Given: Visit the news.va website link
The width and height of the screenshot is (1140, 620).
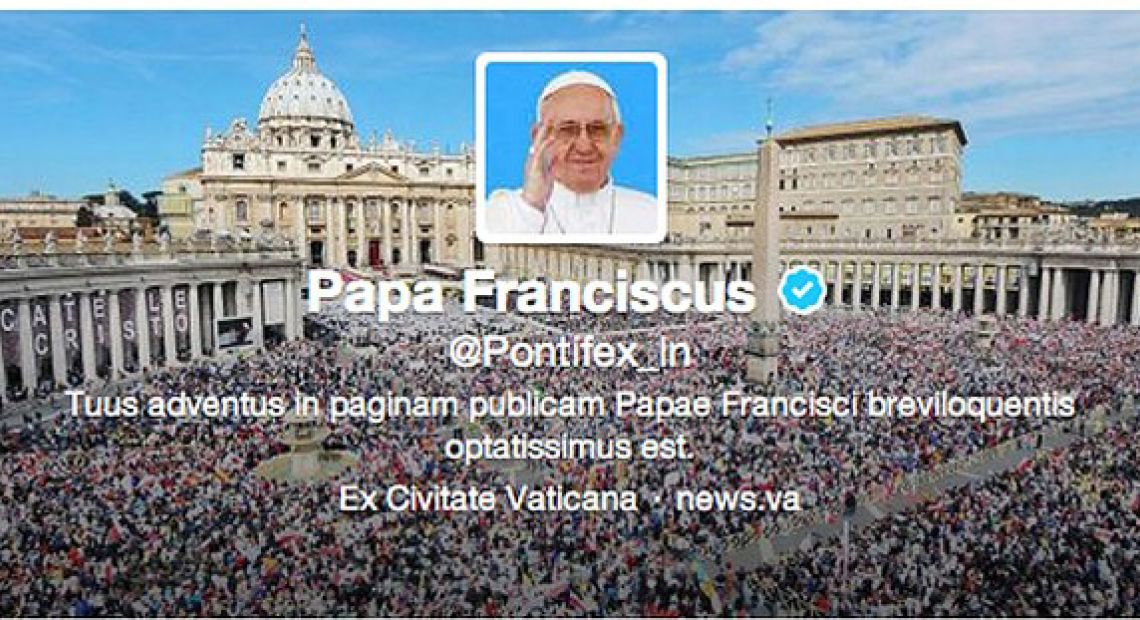Looking at the screenshot, I should click(738, 499).
